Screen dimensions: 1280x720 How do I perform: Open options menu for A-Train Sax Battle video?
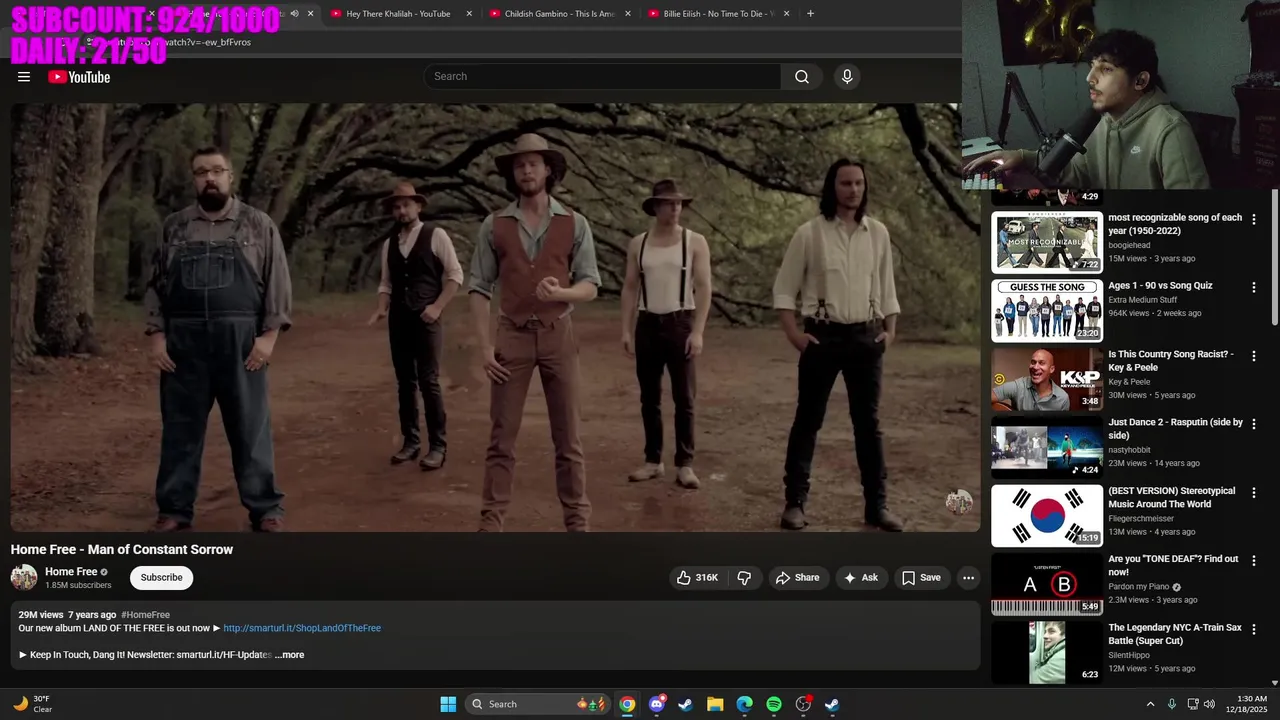(x=1254, y=629)
